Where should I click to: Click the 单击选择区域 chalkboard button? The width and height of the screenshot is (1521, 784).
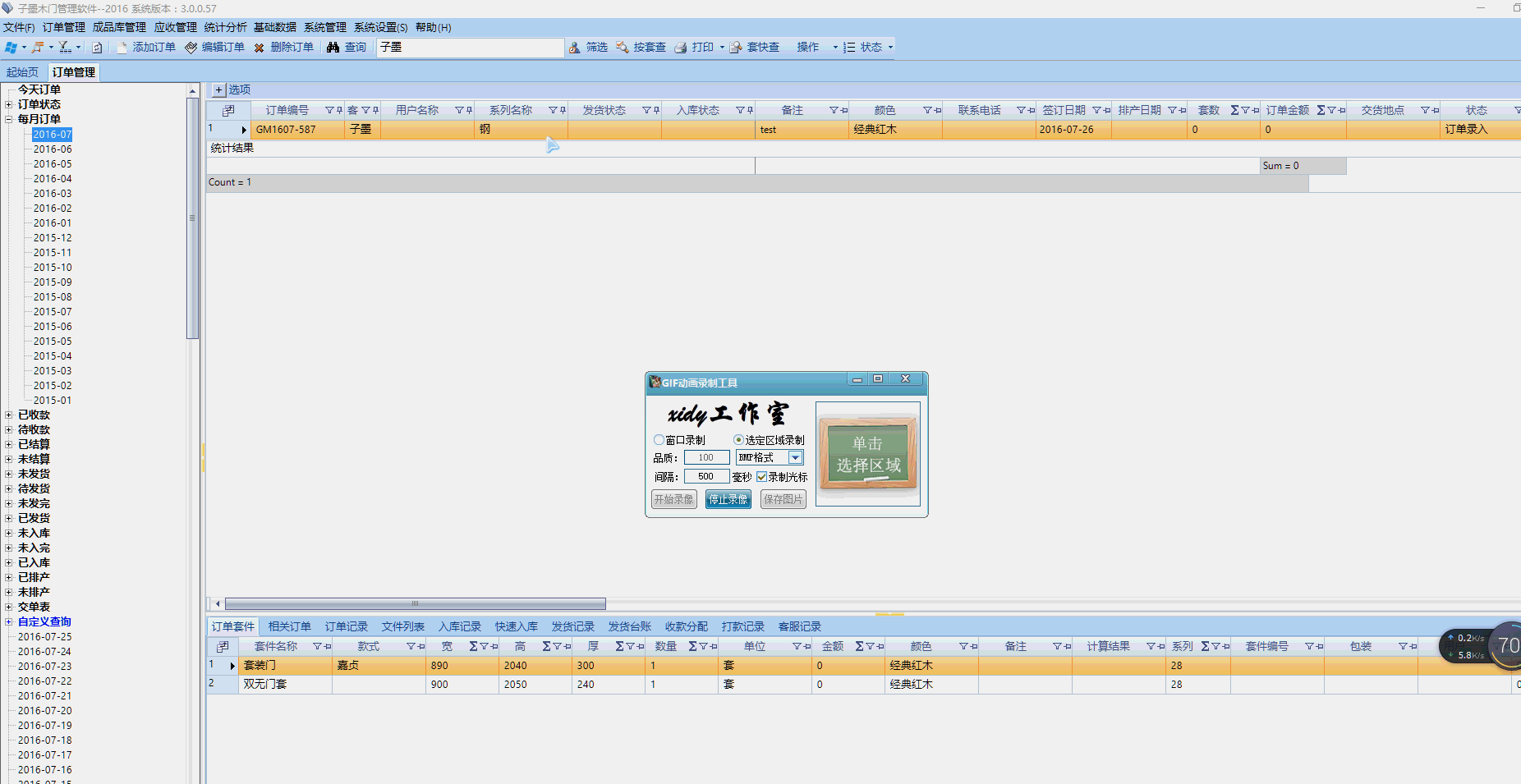[x=868, y=454]
